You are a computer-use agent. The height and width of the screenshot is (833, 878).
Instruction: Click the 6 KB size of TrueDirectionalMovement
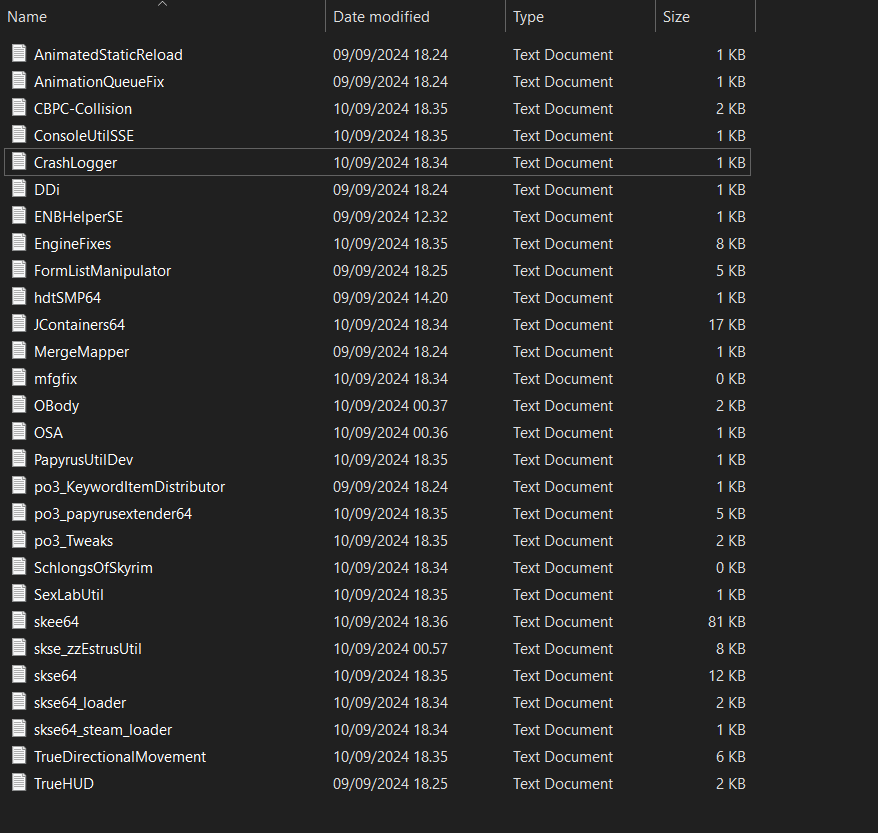731,757
